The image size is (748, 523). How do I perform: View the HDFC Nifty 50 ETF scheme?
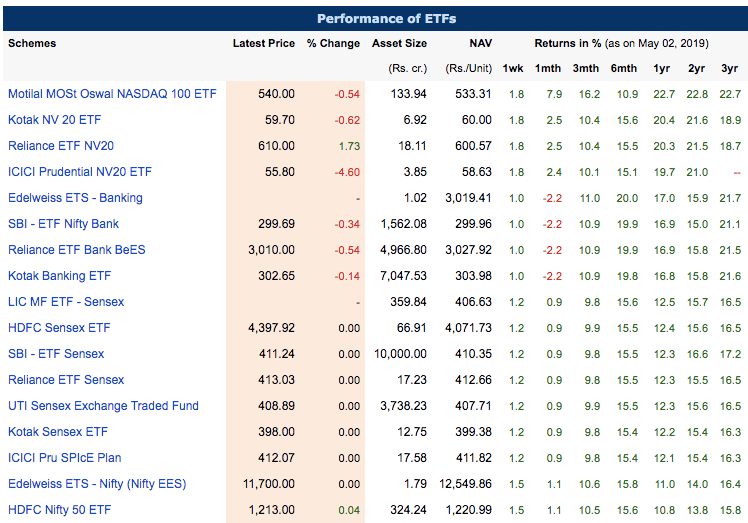[60, 510]
